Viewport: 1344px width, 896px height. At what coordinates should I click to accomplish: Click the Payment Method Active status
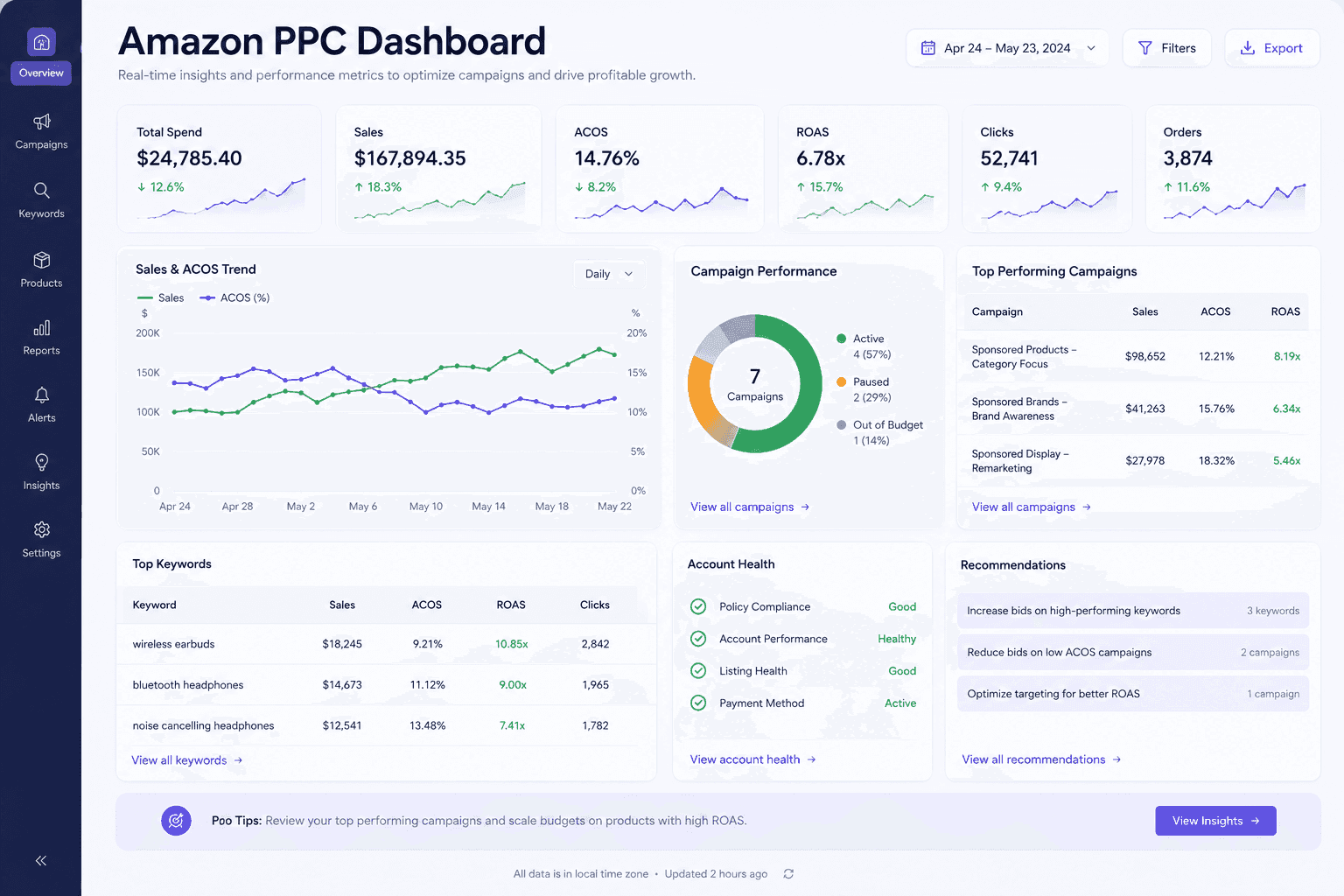pos(900,703)
